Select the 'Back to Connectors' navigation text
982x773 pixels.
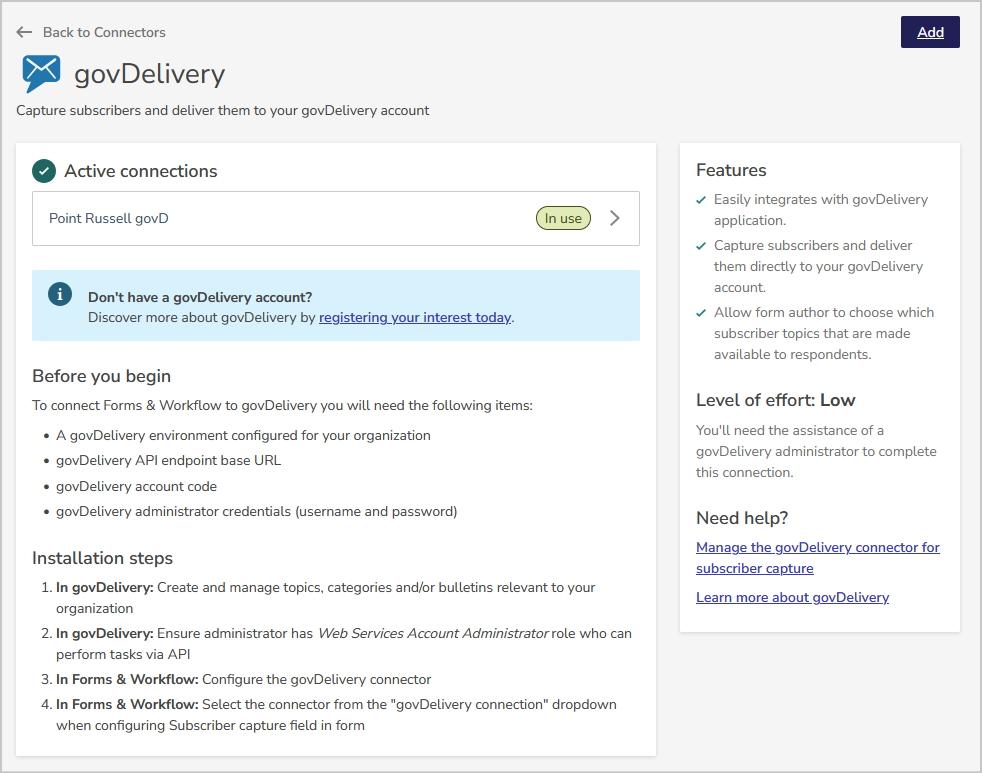click(x=104, y=31)
